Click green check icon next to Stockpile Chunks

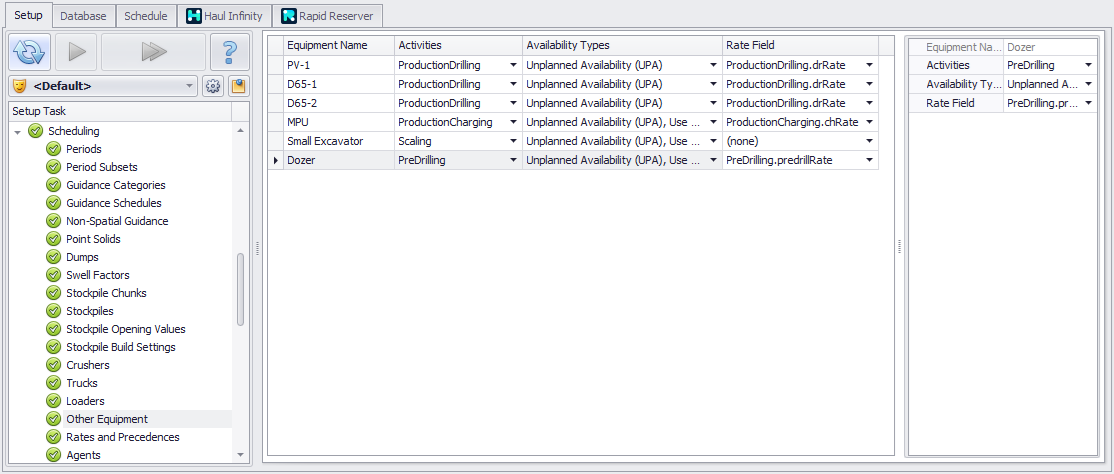[x=53, y=293]
